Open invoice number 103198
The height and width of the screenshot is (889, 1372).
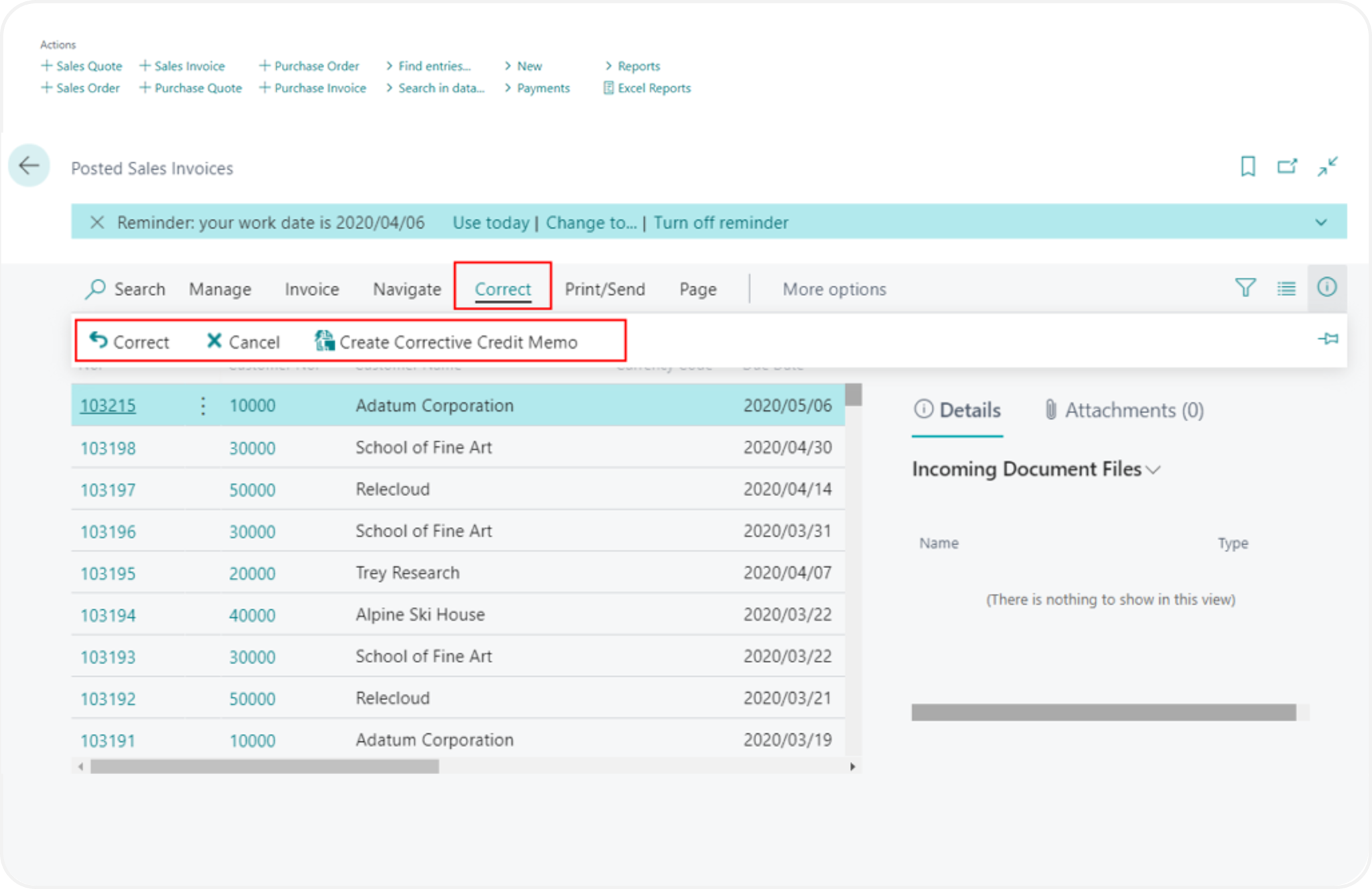[x=107, y=448]
